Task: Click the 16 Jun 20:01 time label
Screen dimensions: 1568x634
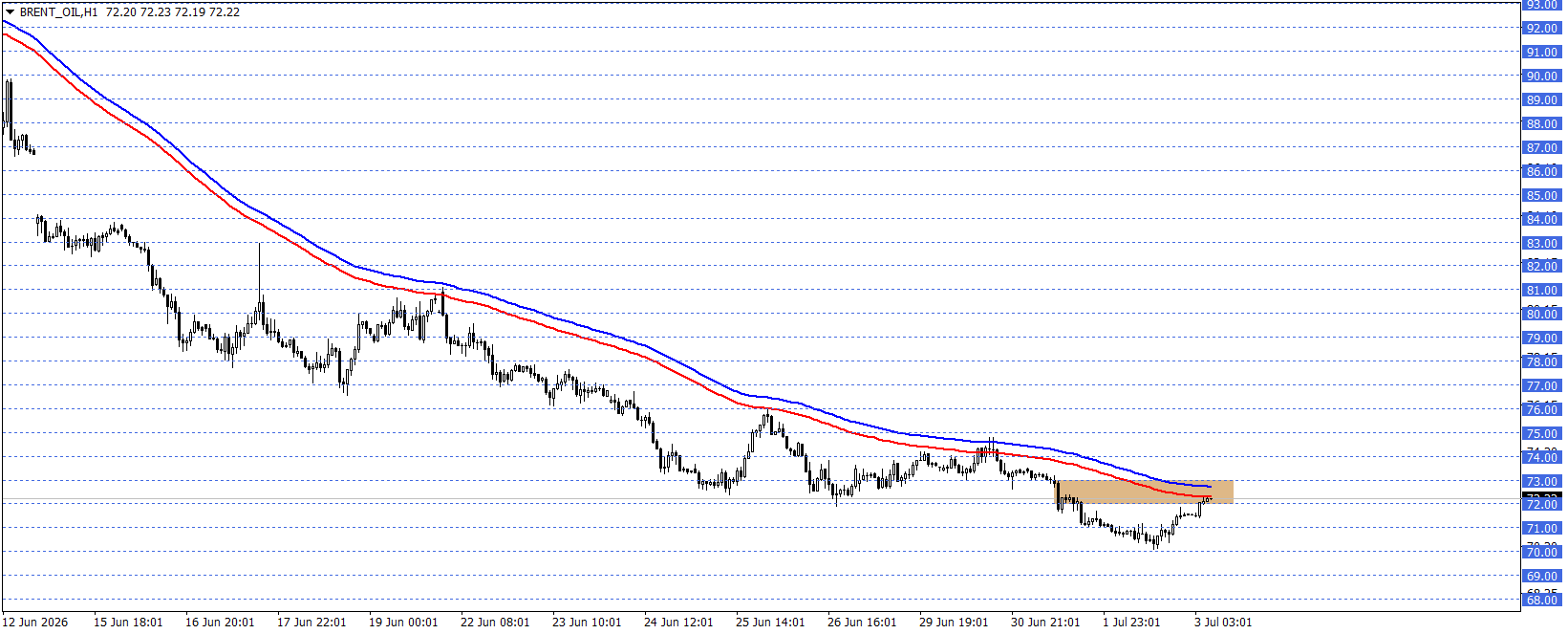Action: [x=220, y=623]
